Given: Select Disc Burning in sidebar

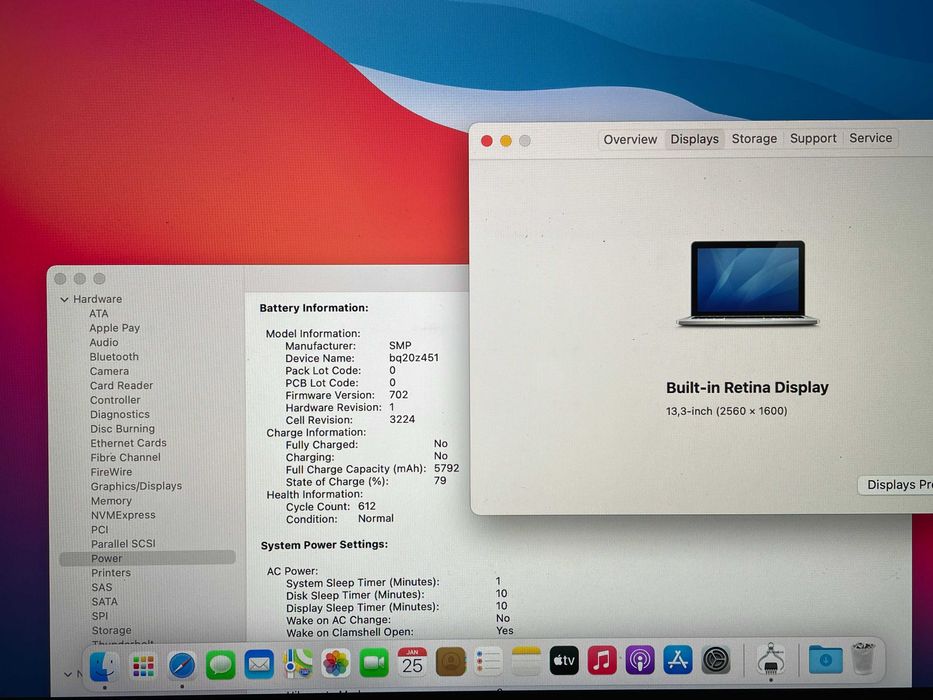Looking at the screenshot, I should (122, 429).
